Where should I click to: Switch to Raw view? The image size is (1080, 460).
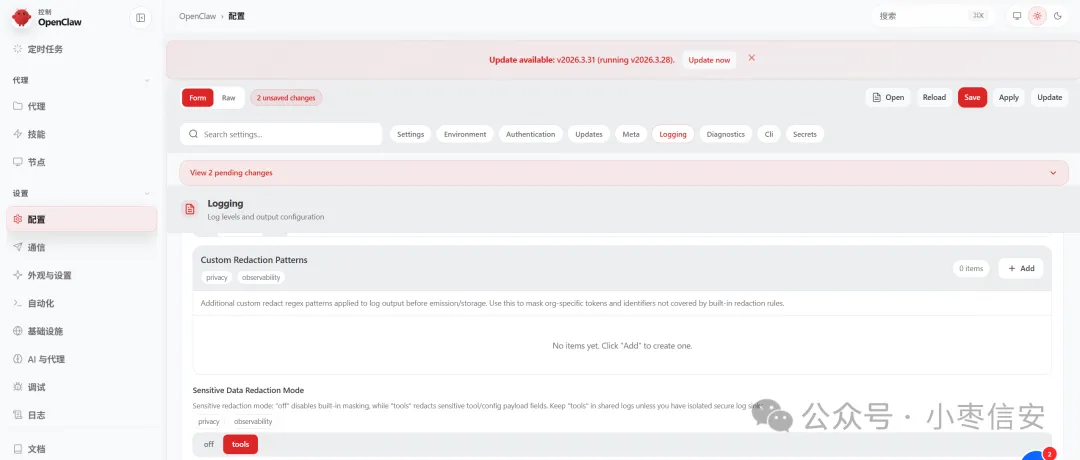[x=229, y=98]
